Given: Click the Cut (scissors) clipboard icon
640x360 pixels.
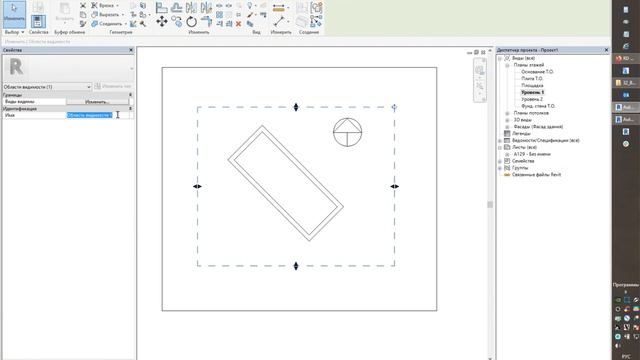Looking at the screenshot, I should 83,6.
